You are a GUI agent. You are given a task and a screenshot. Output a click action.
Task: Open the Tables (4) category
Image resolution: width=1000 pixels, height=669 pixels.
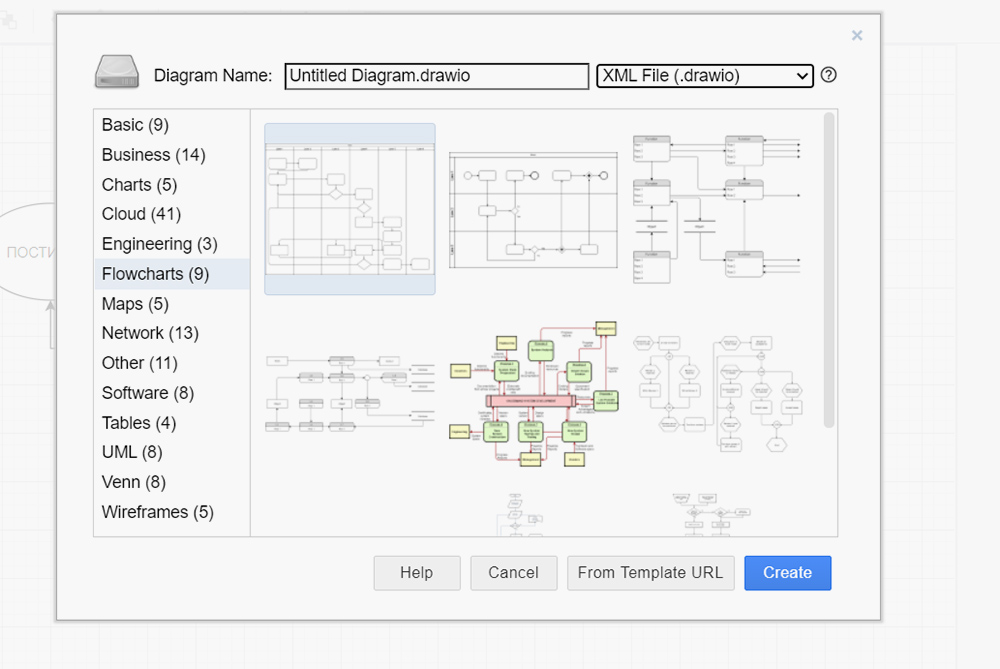click(x=172, y=423)
